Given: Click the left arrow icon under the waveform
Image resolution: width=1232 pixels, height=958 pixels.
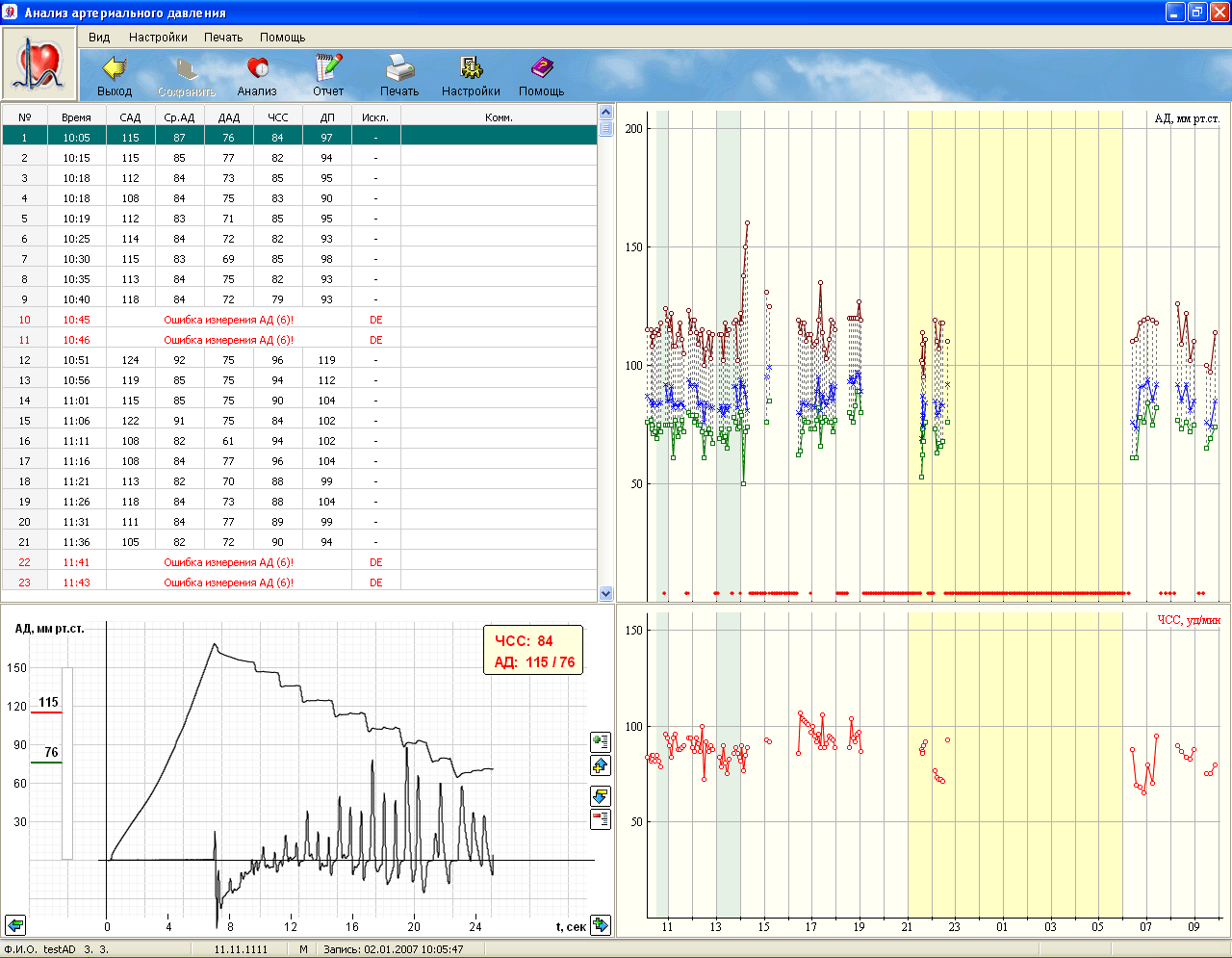Looking at the screenshot, I should tap(15, 925).
